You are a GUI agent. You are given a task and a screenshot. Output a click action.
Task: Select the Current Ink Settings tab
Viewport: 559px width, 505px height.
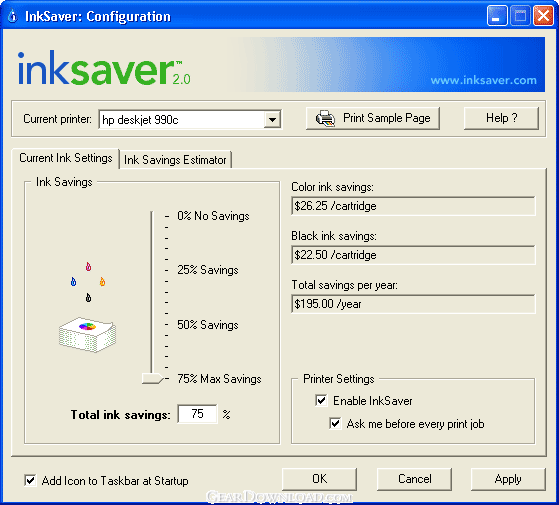[66, 158]
